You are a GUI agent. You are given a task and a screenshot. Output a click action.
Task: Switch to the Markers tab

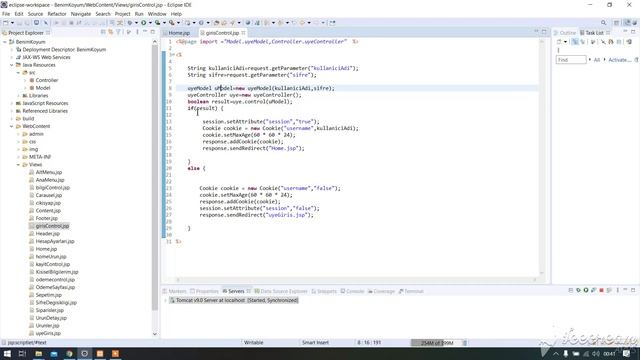pyautogui.click(x=175, y=291)
